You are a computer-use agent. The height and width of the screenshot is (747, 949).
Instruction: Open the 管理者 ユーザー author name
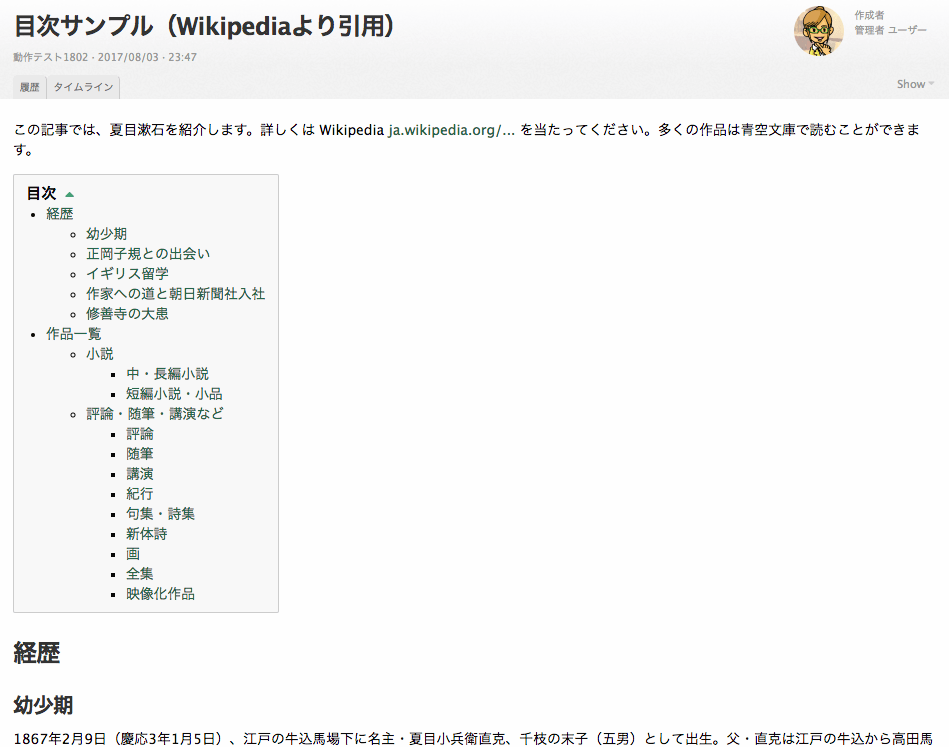(890, 30)
